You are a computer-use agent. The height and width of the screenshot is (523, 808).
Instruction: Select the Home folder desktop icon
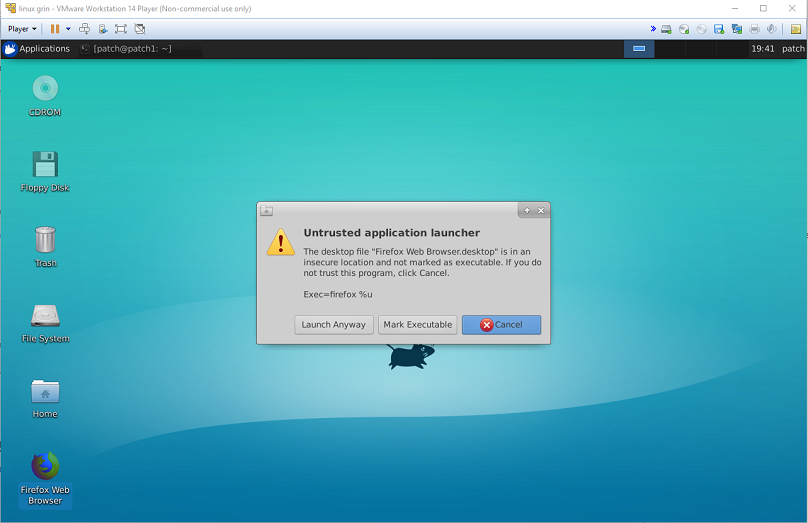click(45, 398)
